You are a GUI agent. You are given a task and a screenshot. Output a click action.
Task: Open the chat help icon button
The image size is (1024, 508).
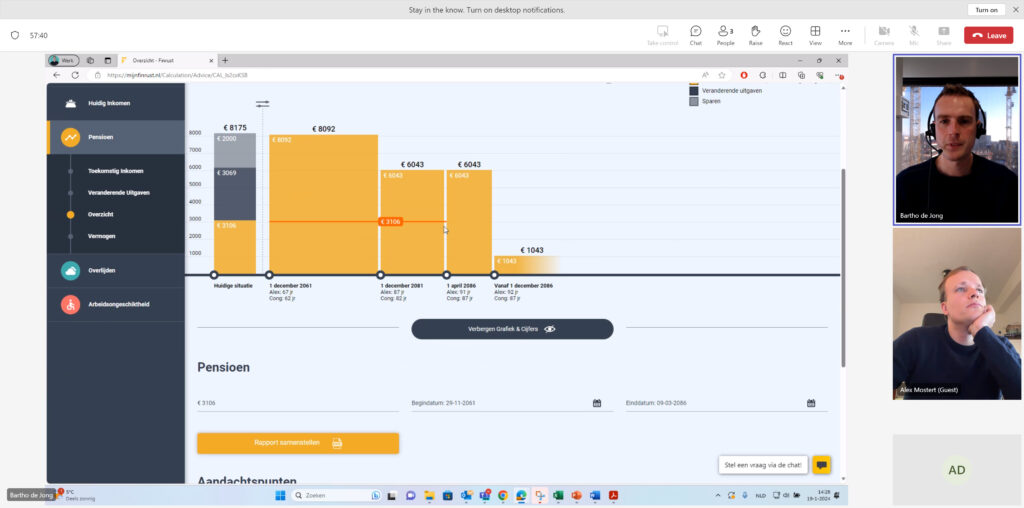click(x=821, y=465)
